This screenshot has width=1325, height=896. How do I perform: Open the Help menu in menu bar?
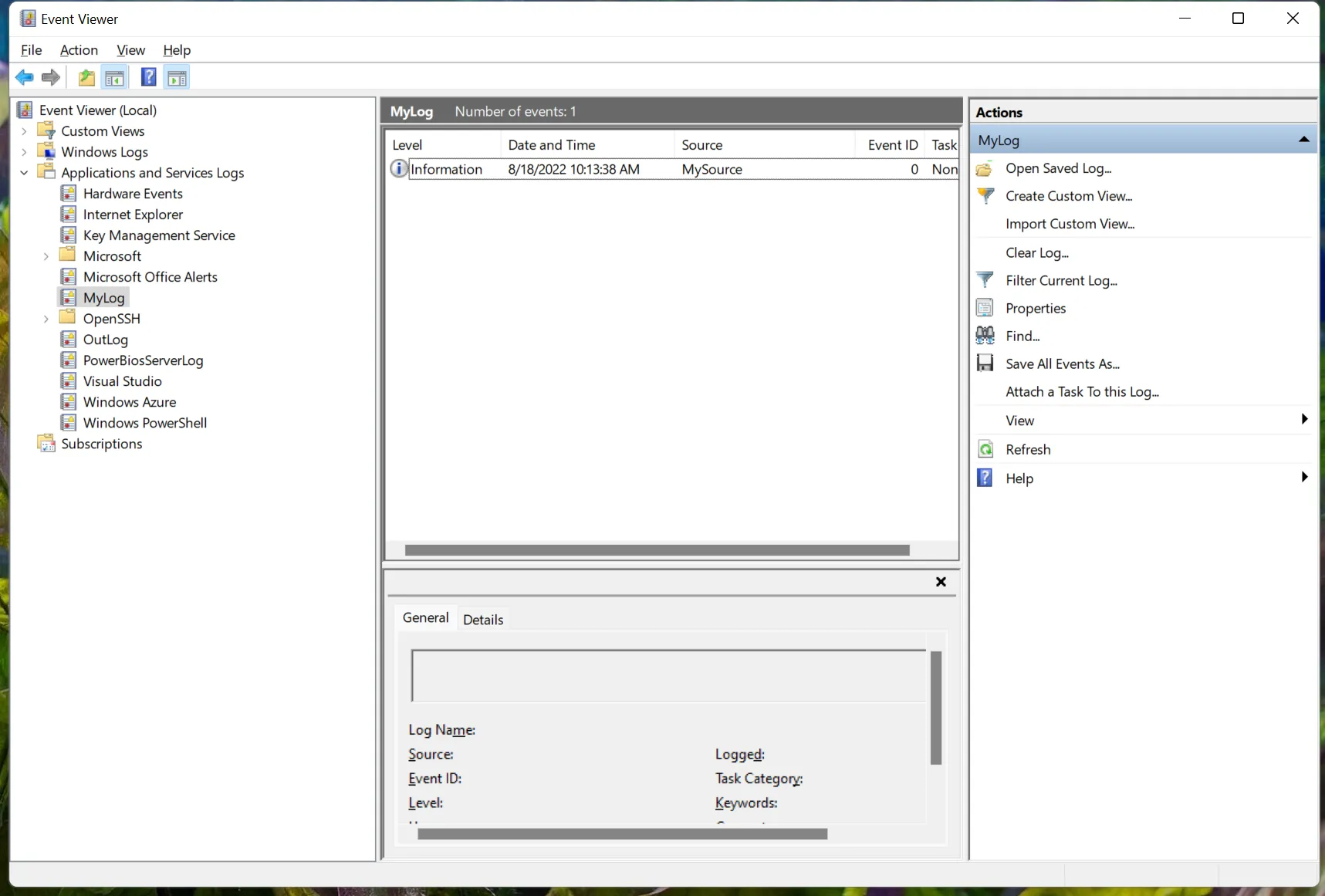[x=177, y=50]
